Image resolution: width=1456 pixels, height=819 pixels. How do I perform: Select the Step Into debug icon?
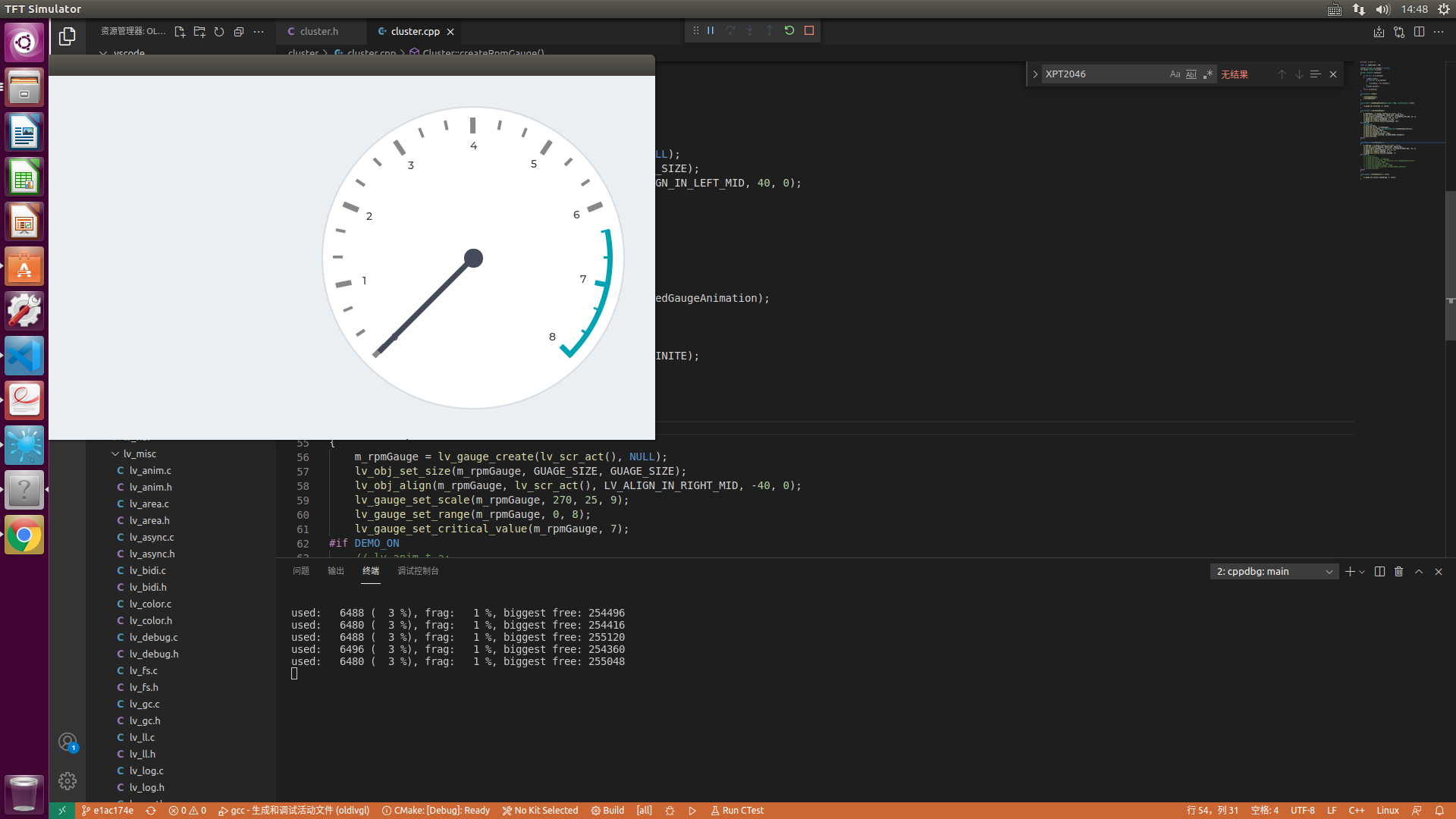(x=750, y=30)
